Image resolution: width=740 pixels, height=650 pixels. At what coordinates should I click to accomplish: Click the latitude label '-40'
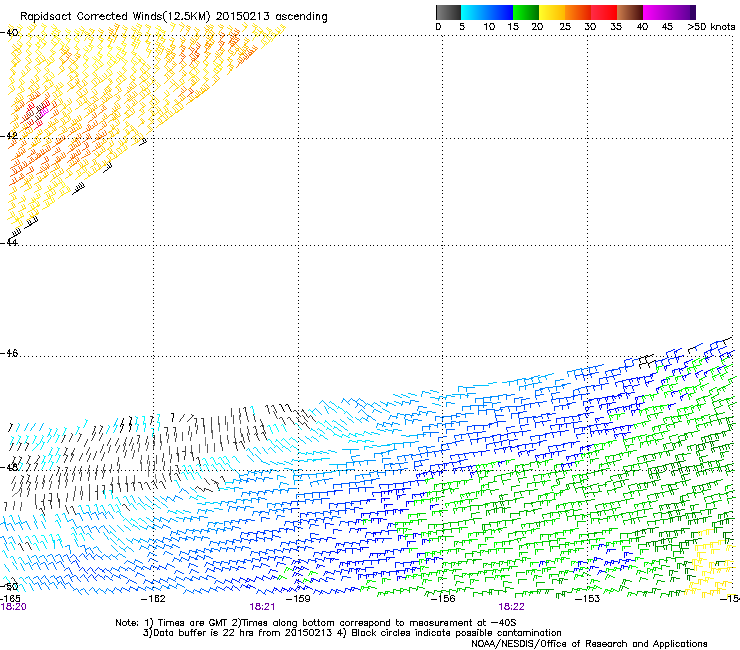click(x=9, y=33)
